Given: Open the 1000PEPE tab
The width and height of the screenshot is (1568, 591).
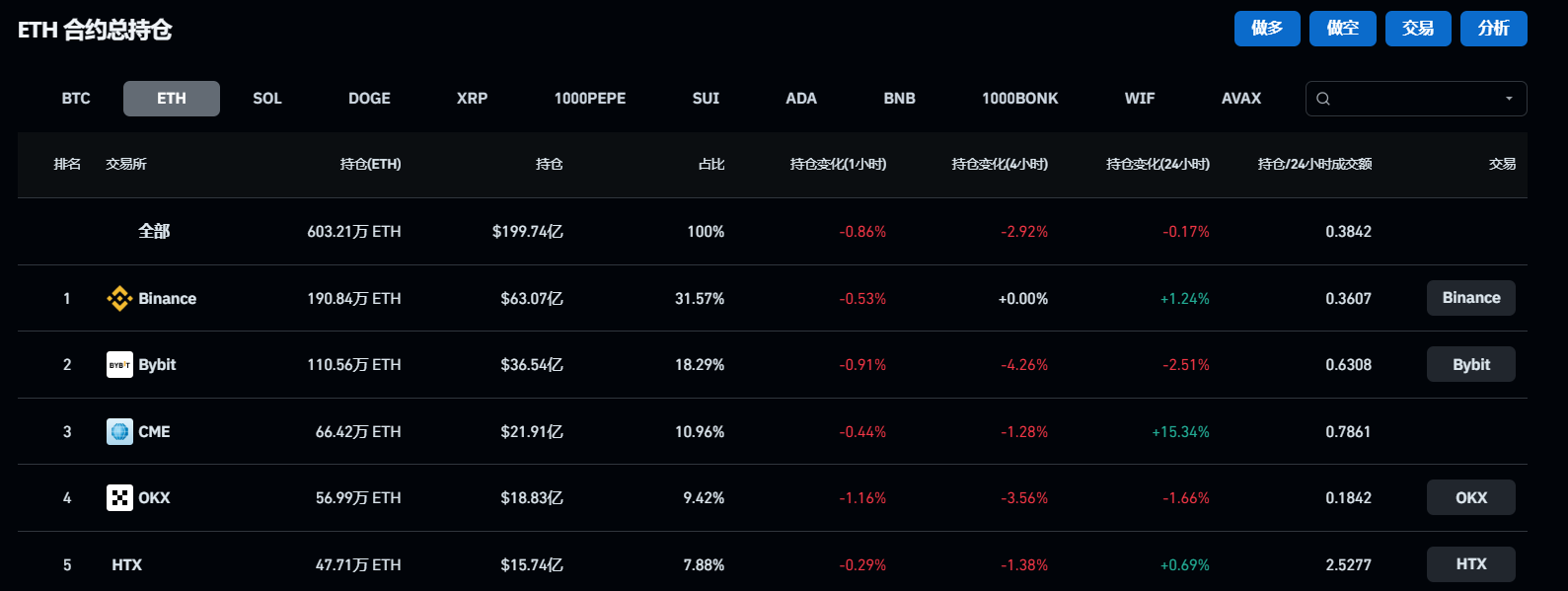Looking at the screenshot, I should pos(590,99).
